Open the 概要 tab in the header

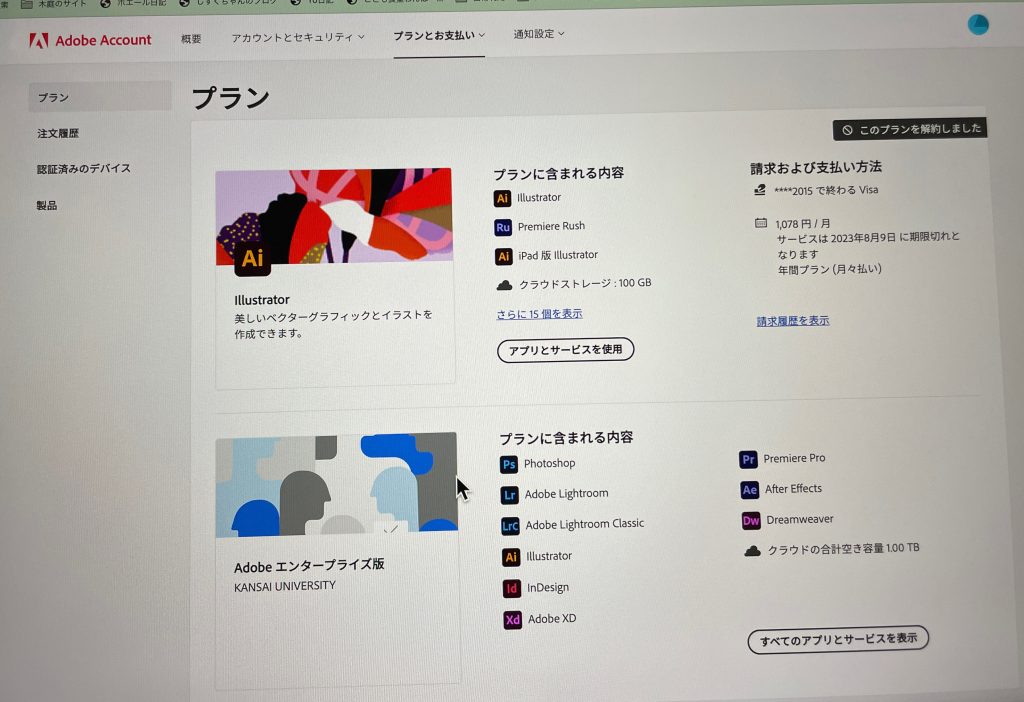pos(191,39)
